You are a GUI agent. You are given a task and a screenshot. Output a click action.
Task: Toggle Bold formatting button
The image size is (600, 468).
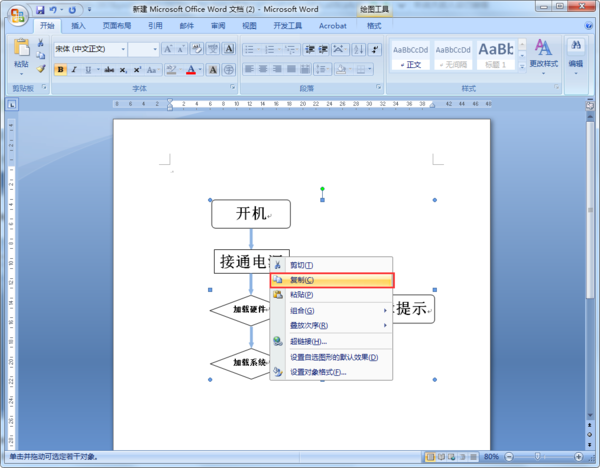click(60, 70)
